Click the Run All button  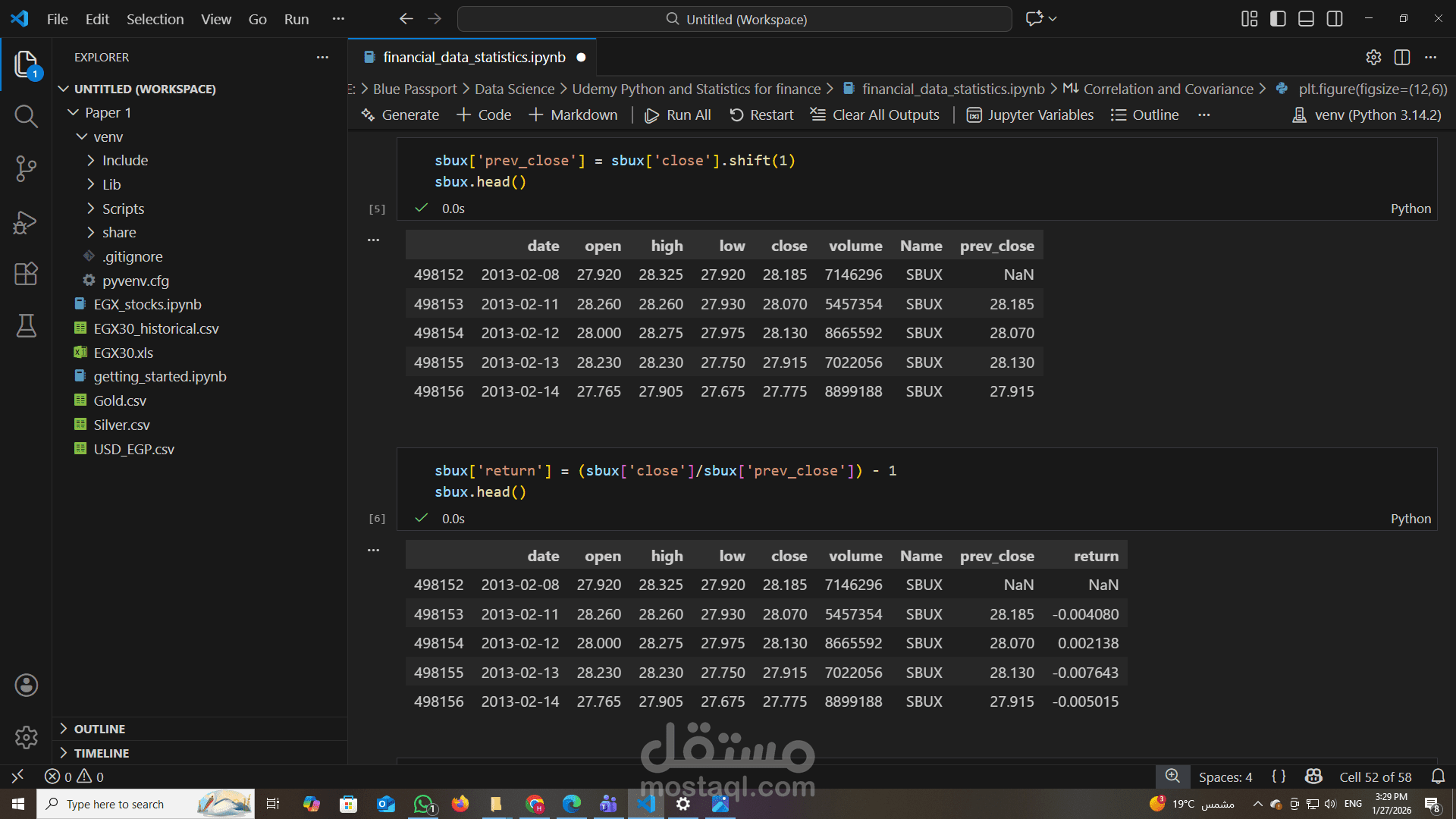tap(678, 115)
